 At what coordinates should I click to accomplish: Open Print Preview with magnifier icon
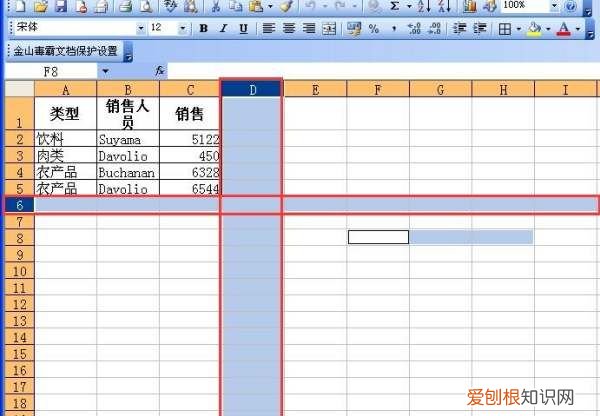click(146, 5)
